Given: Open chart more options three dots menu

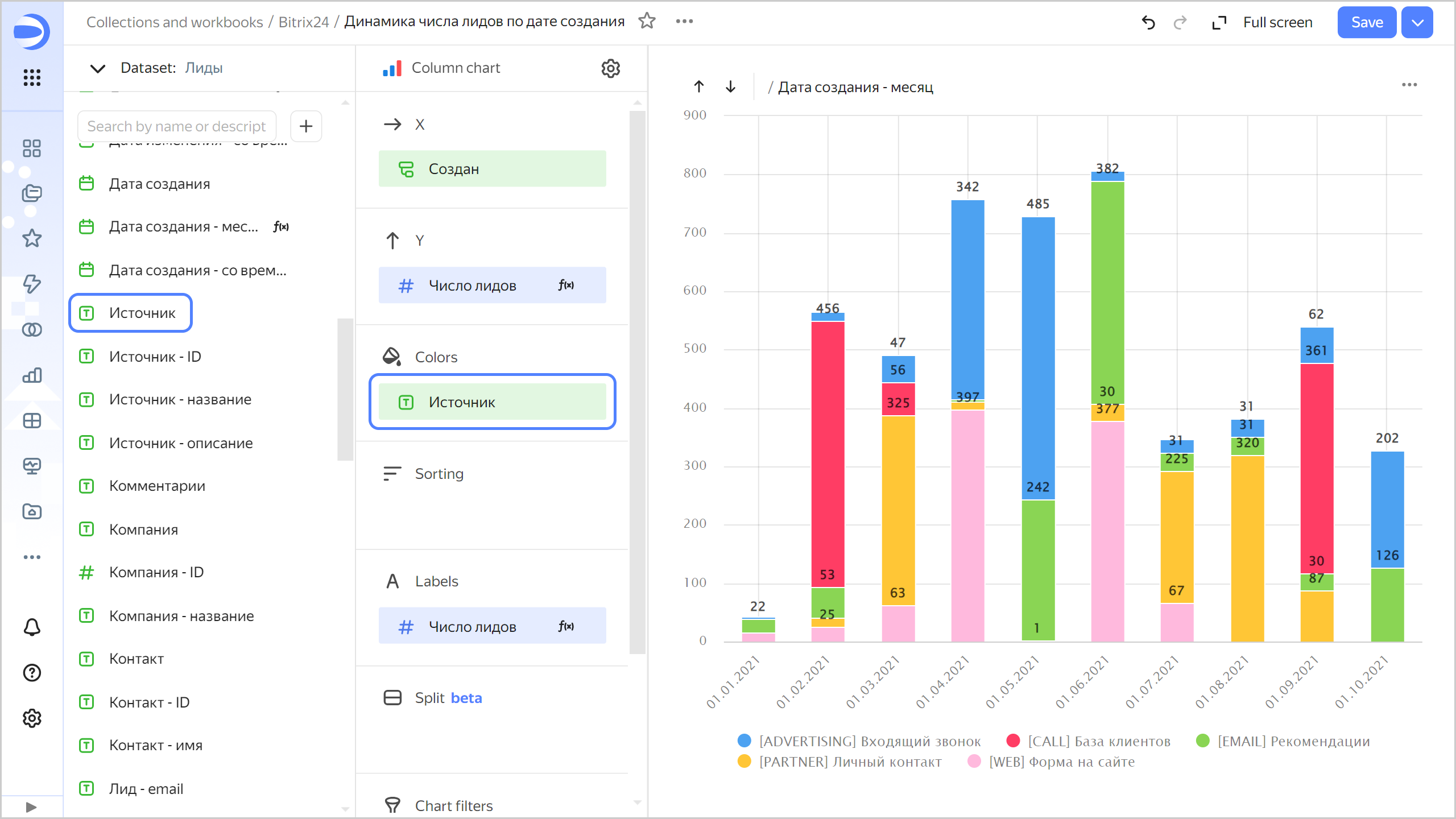Looking at the screenshot, I should 1409,85.
